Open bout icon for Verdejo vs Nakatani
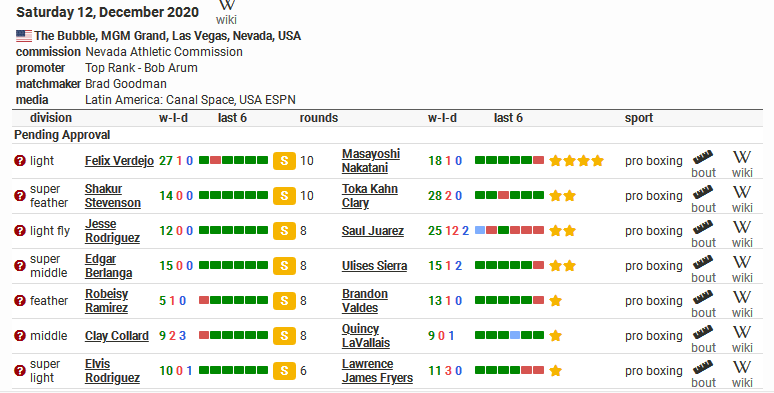The height and width of the screenshot is (393, 774). 703,164
